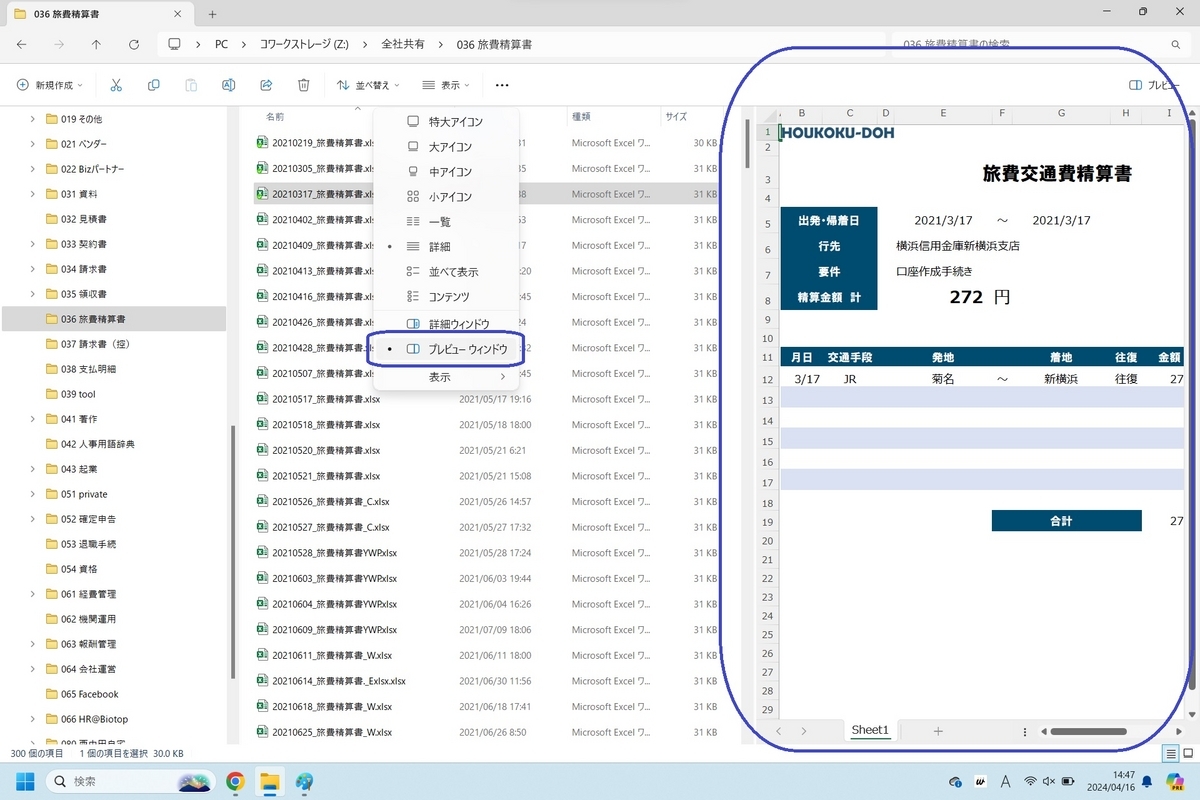The image size is (1200, 800).
Task: Switch to details view icon in status bar
Action: (x=1170, y=754)
